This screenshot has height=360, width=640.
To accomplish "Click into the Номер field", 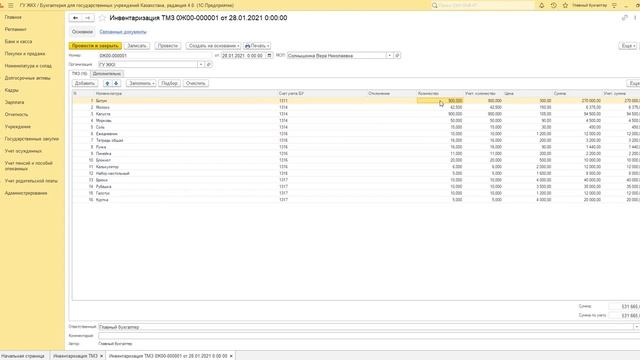I will [x=155, y=56].
